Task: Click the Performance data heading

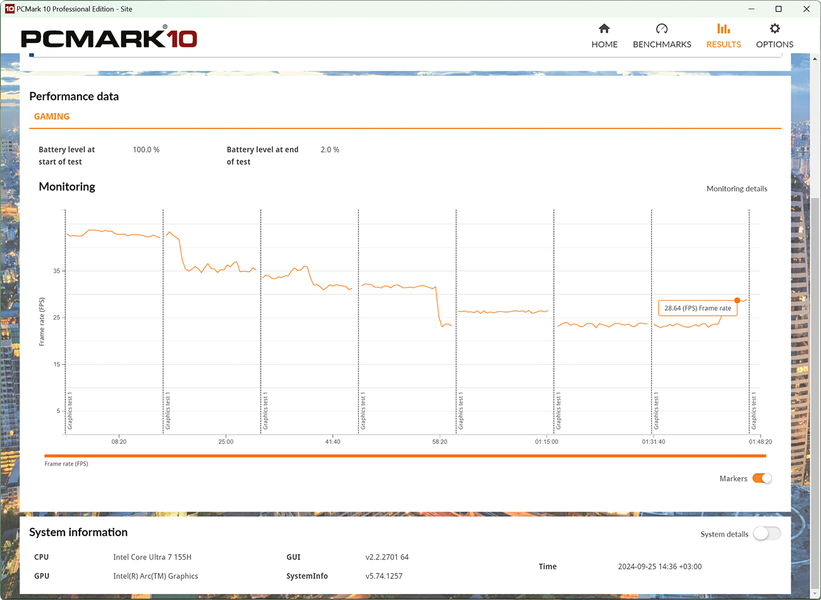Action: click(74, 96)
